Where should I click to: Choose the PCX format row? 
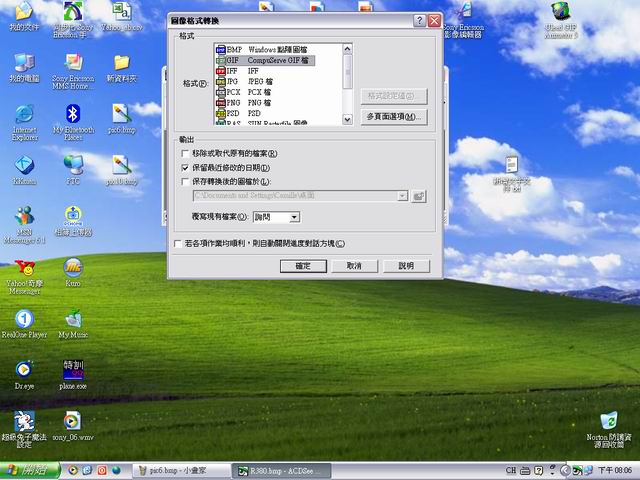click(243, 92)
